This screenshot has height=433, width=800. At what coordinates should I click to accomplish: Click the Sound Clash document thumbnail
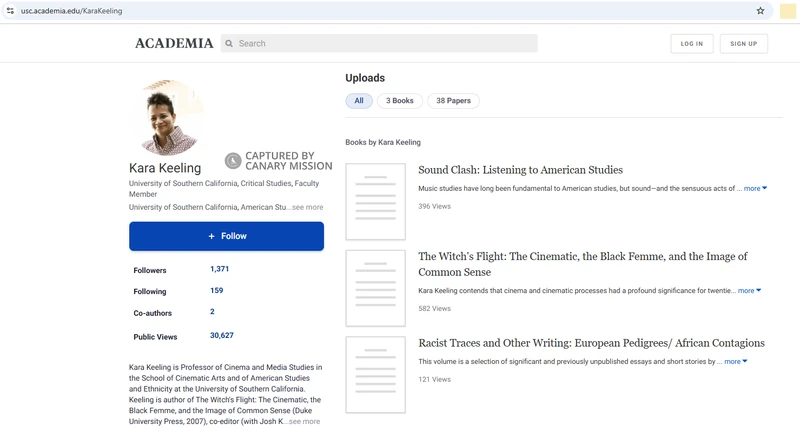pyautogui.click(x=376, y=201)
